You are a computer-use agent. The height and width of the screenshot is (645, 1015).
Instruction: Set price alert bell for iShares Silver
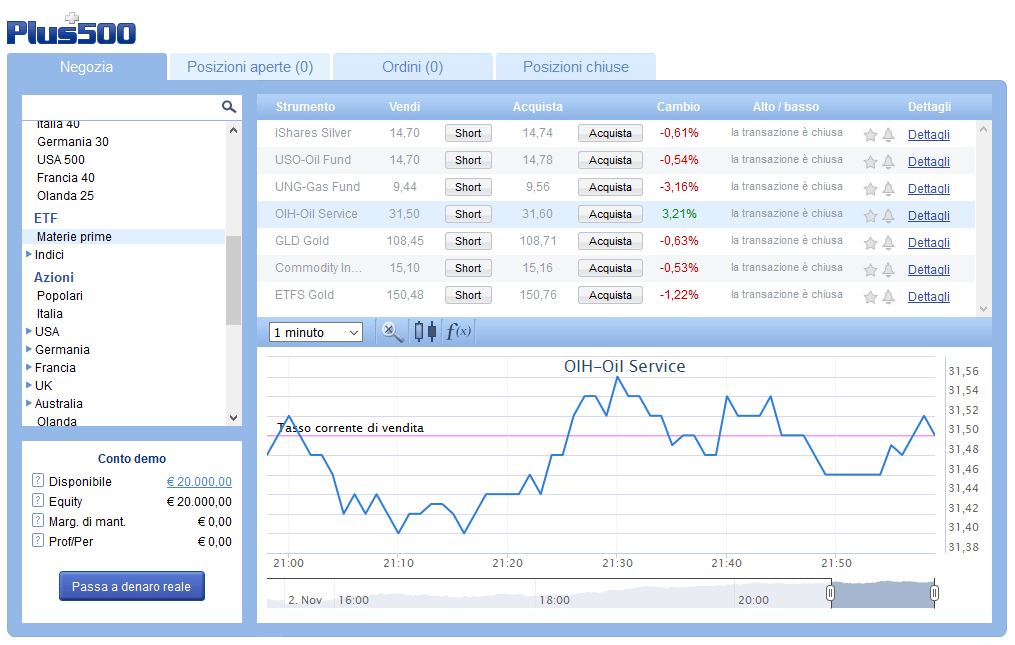pyautogui.click(x=888, y=135)
